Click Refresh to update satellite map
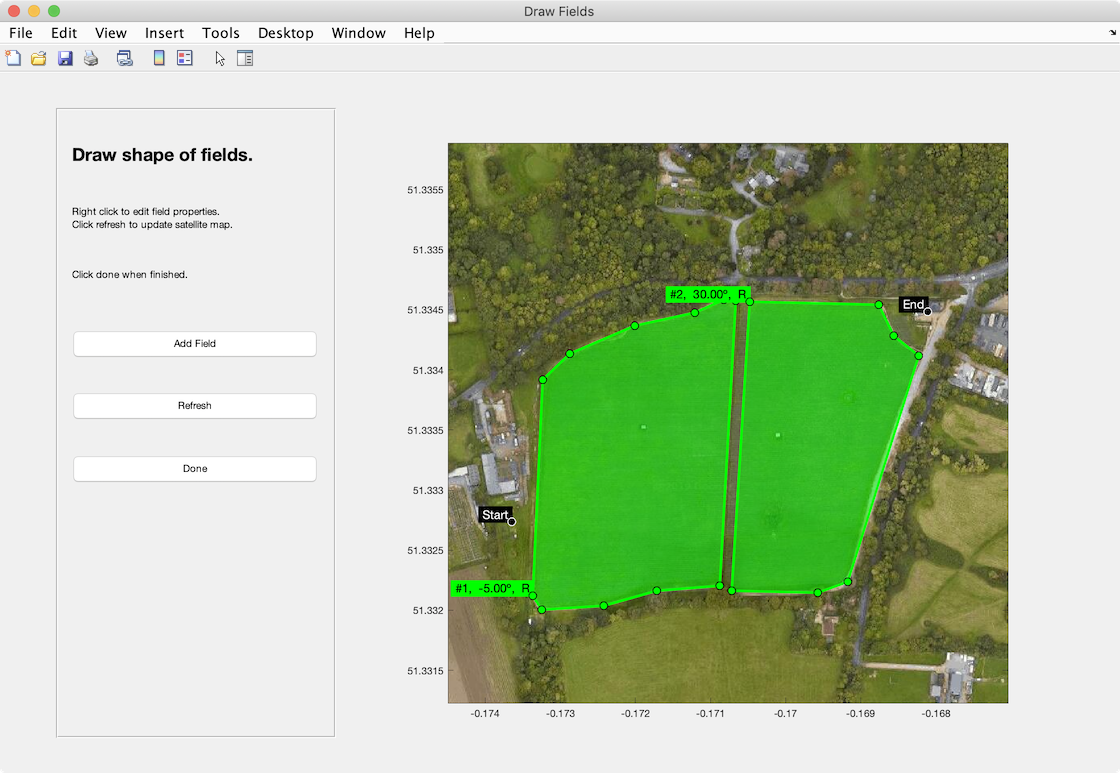The height and width of the screenshot is (773, 1120). pyautogui.click(x=195, y=406)
